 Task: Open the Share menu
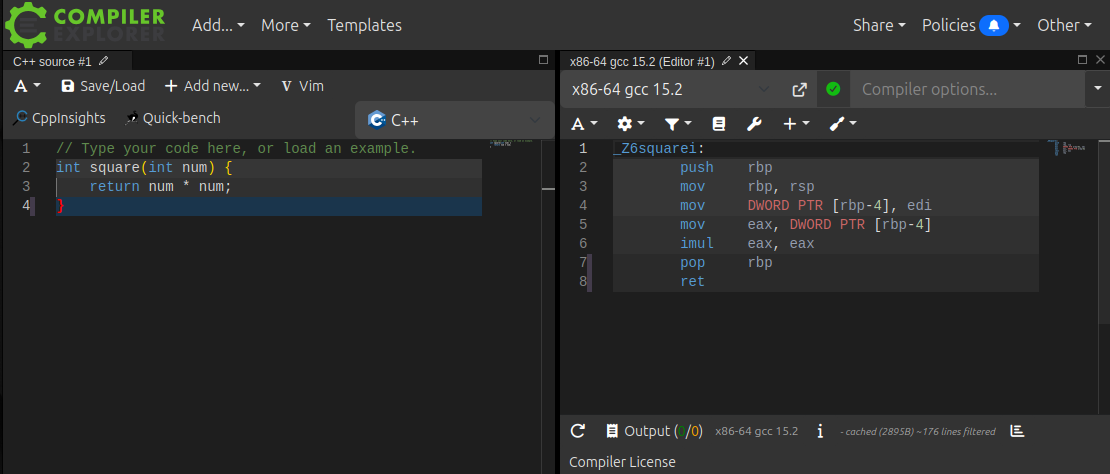tap(879, 25)
